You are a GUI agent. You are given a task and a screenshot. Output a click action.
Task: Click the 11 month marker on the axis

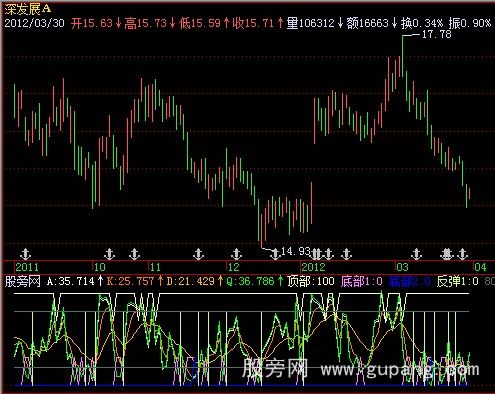(155, 267)
